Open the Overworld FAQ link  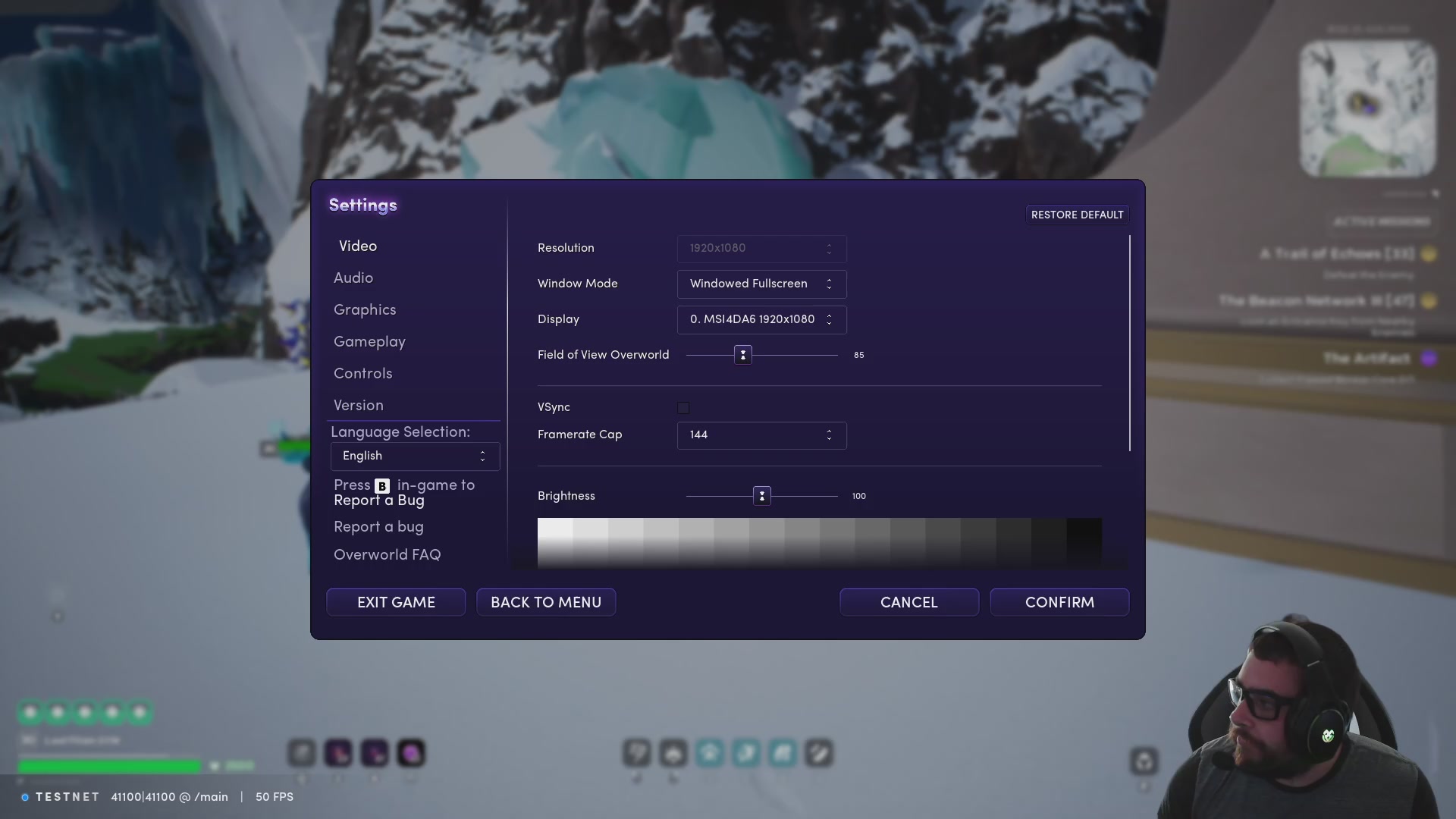tap(387, 555)
